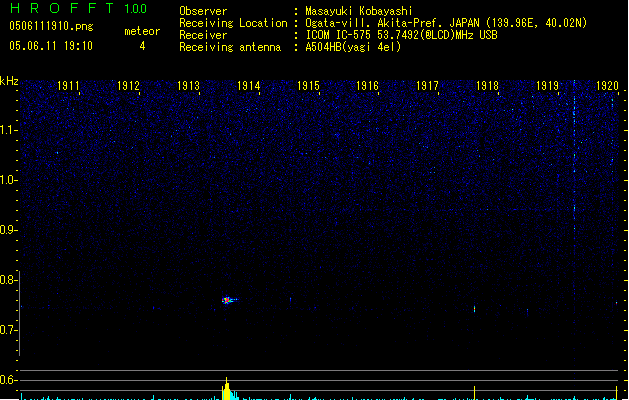Click the HROFFT 1.0.0 title text
The height and width of the screenshot is (400, 629).
click(79, 8)
